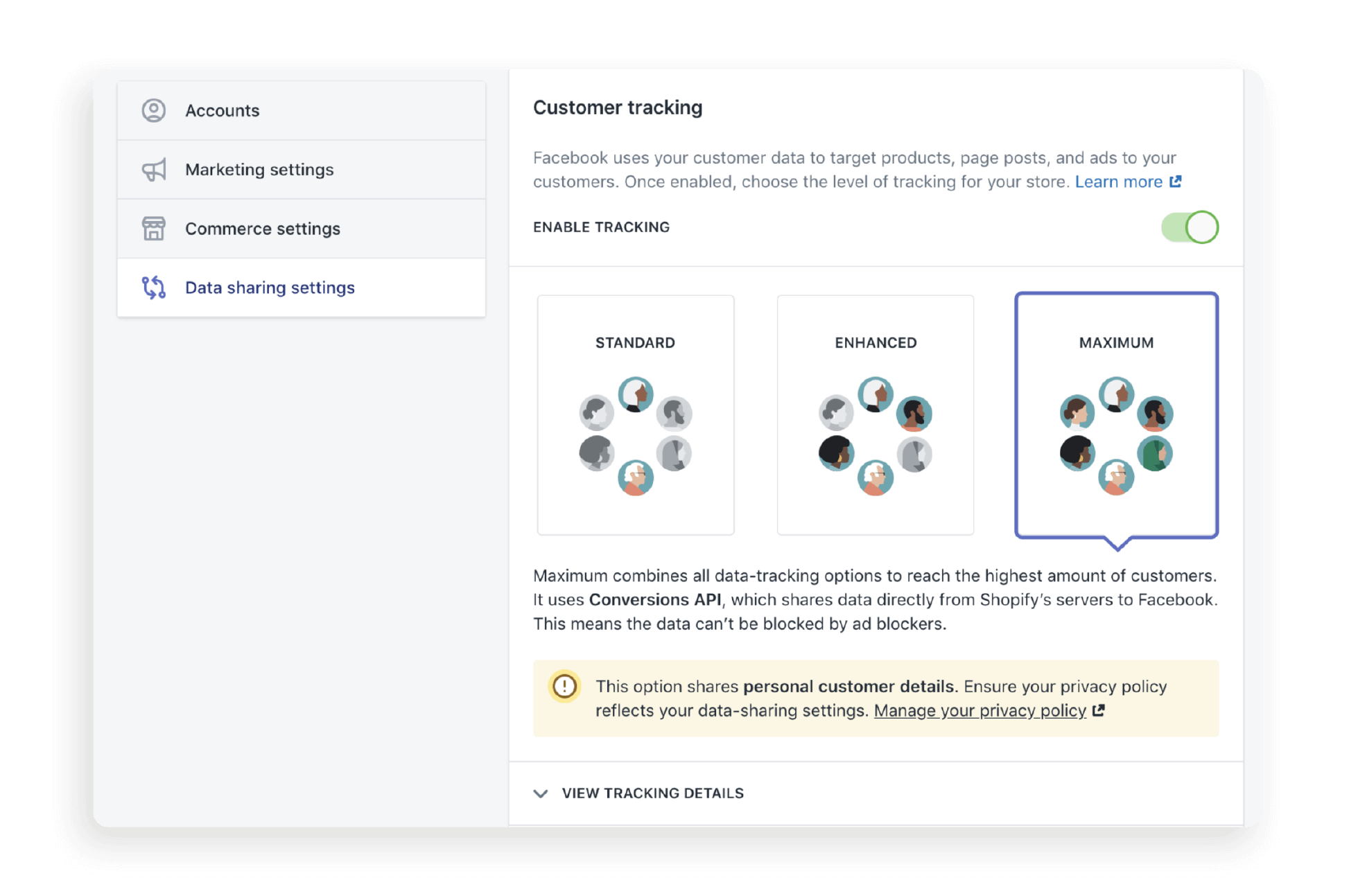Click the avatar circle illustration in the Standard card

point(635,435)
